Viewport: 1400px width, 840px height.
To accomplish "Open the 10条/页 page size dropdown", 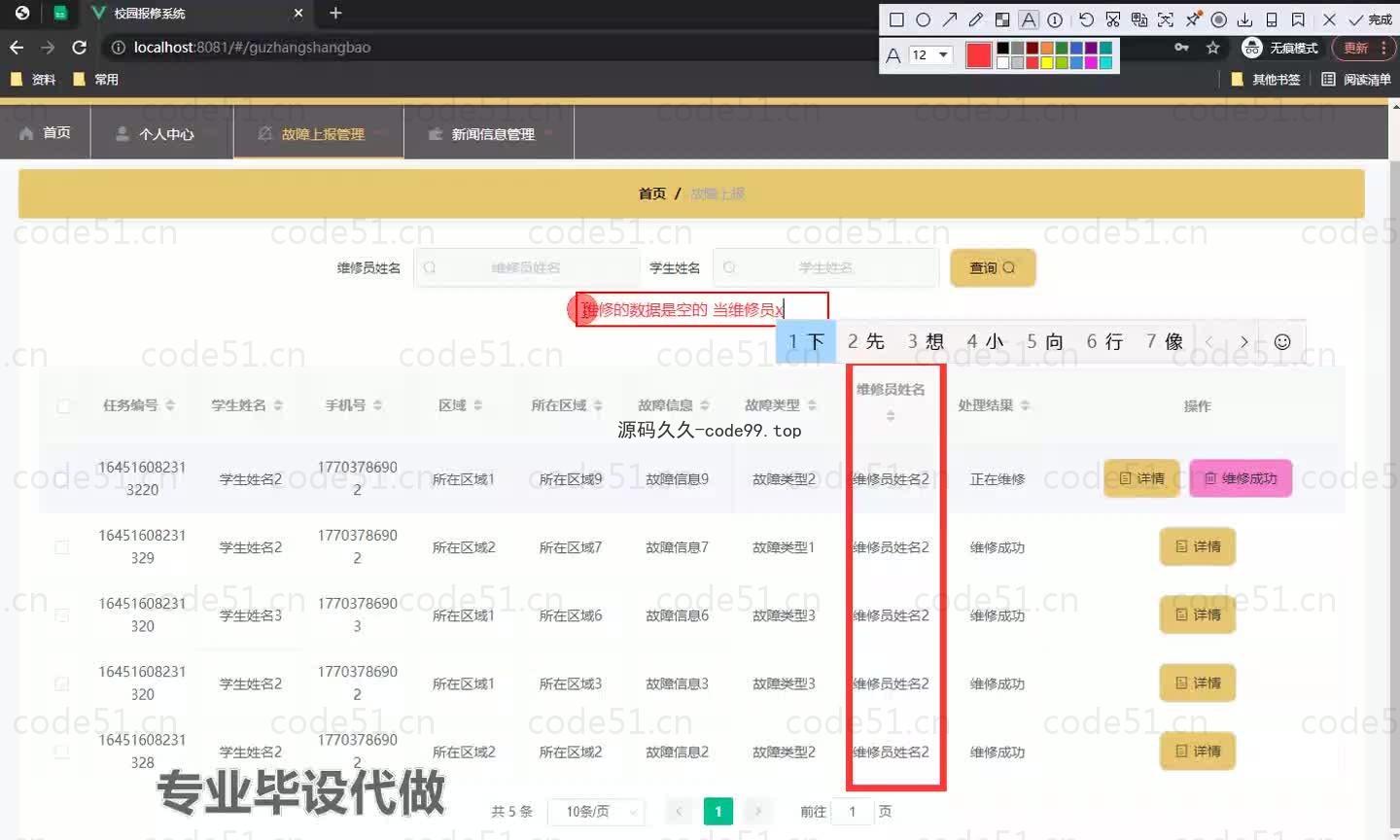I will click(595, 811).
